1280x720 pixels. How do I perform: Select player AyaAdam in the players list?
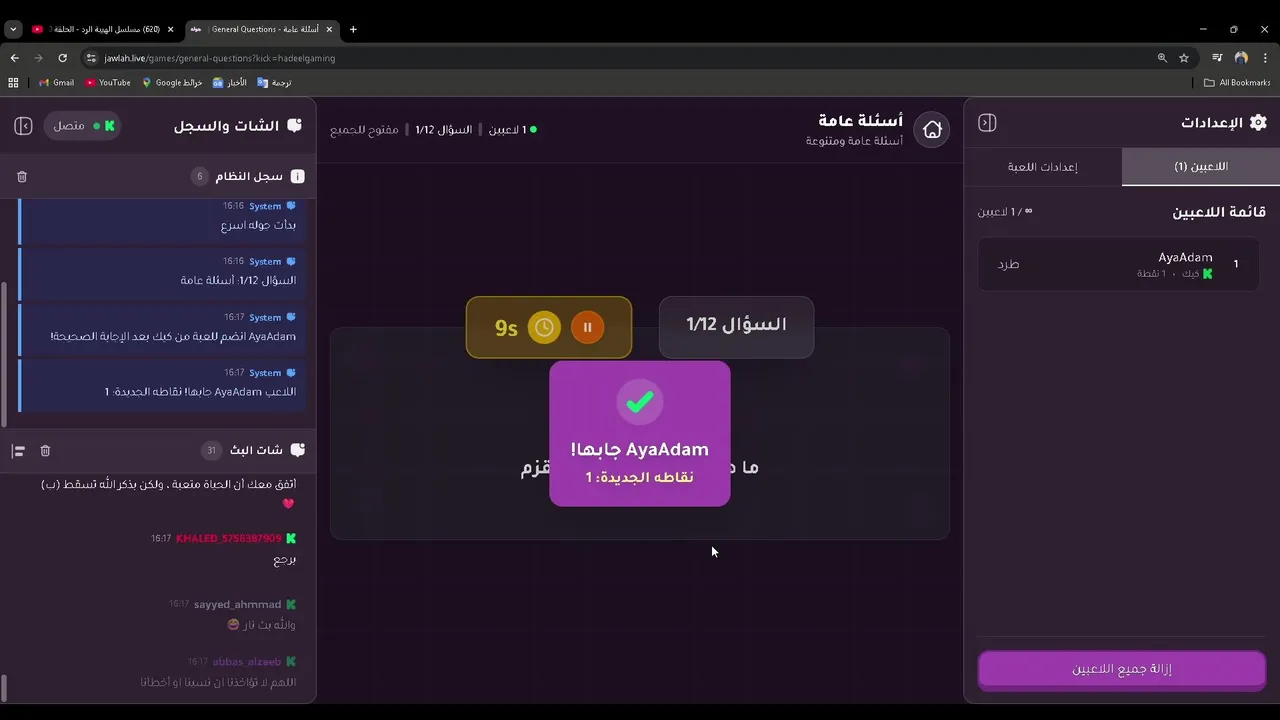coord(1118,265)
